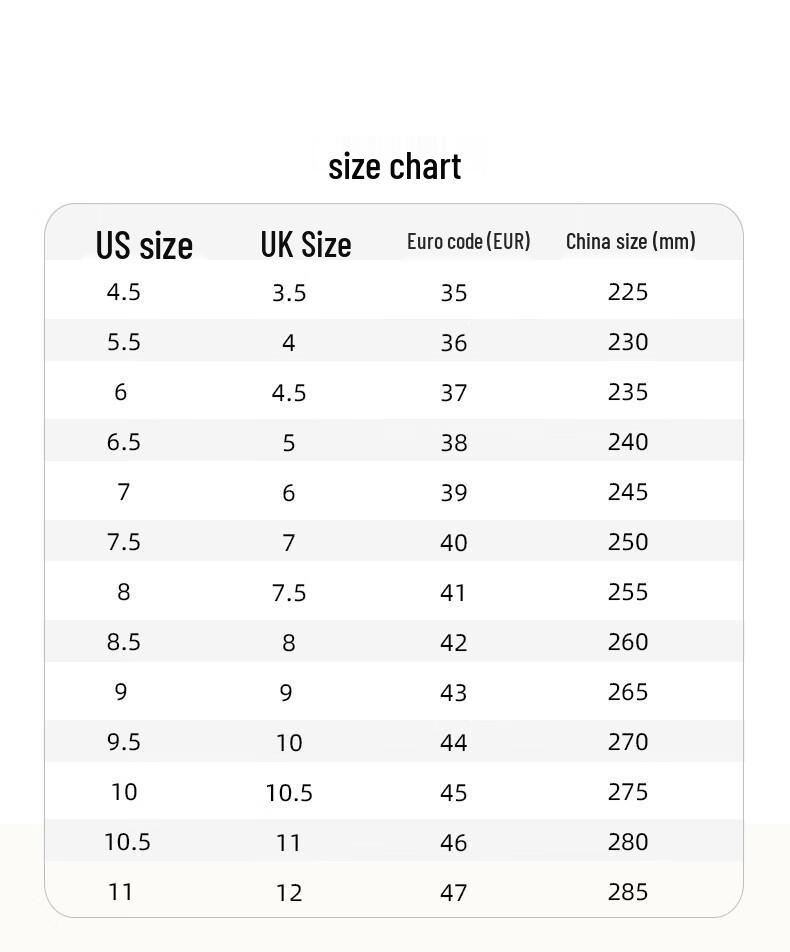Click the US size column header
Image resolution: width=790 pixels, height=952 pixels.
[144, 244]
